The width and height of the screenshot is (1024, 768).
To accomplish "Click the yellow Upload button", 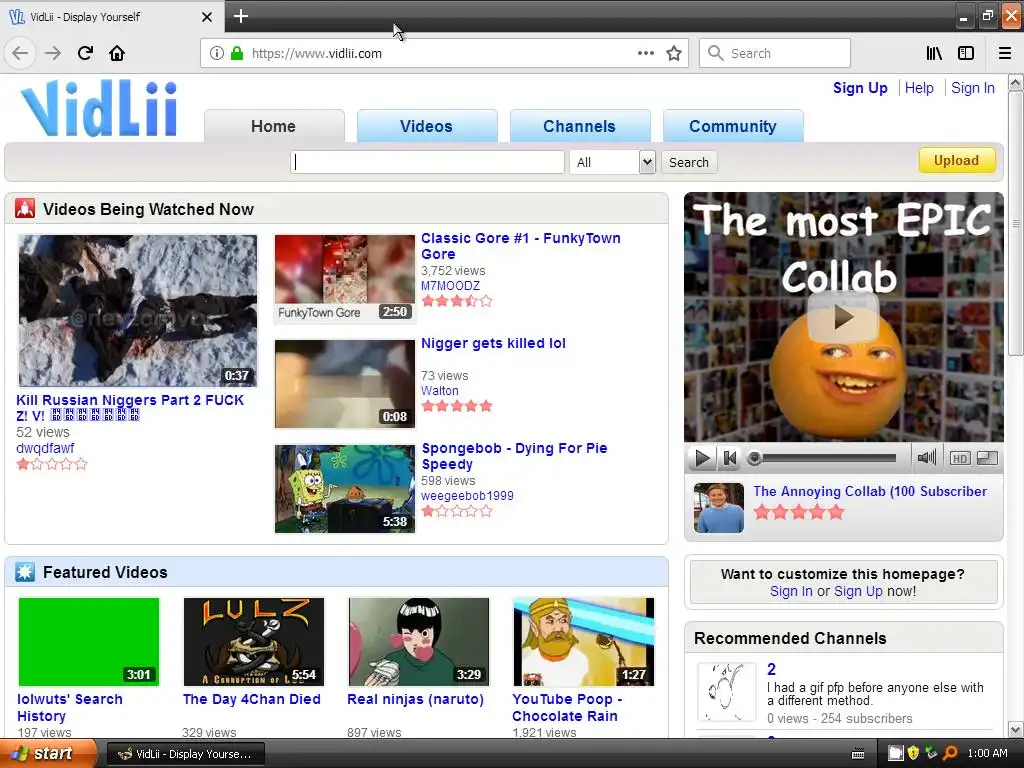I will 956,160.
